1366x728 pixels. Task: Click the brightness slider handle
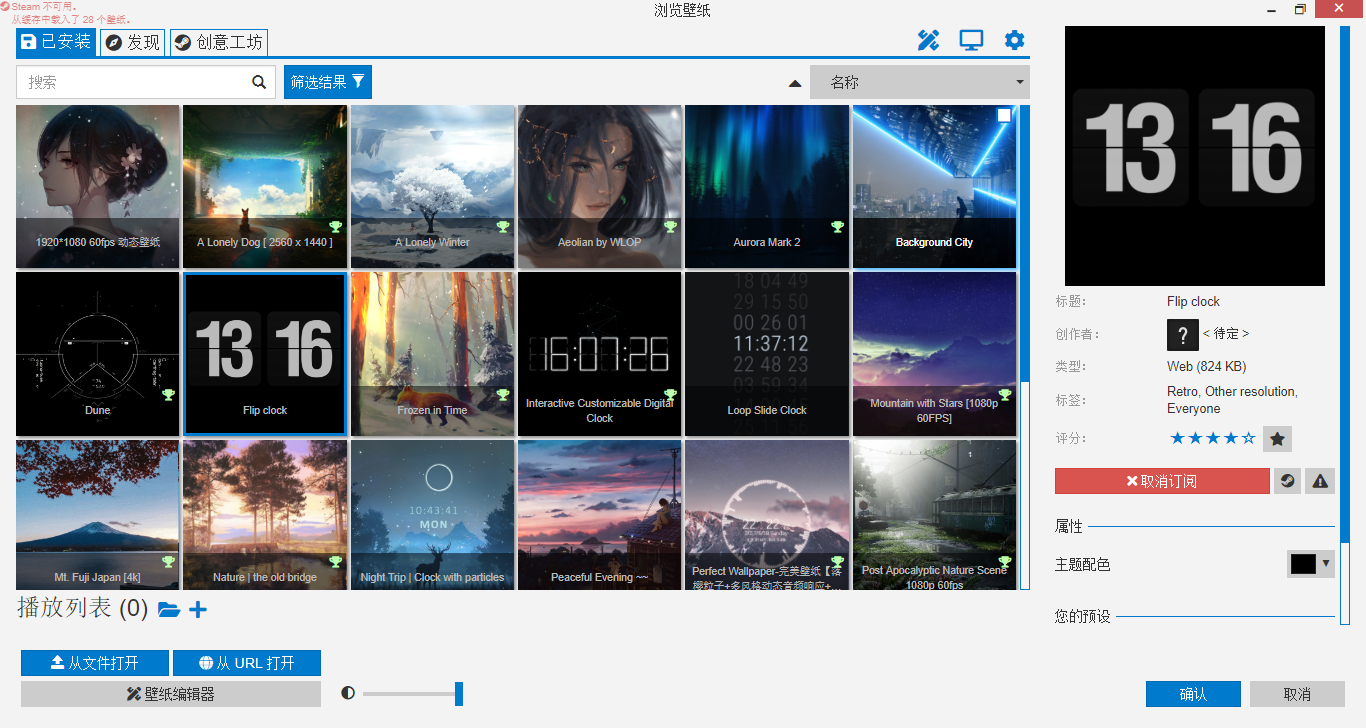[x=459, y=693]
